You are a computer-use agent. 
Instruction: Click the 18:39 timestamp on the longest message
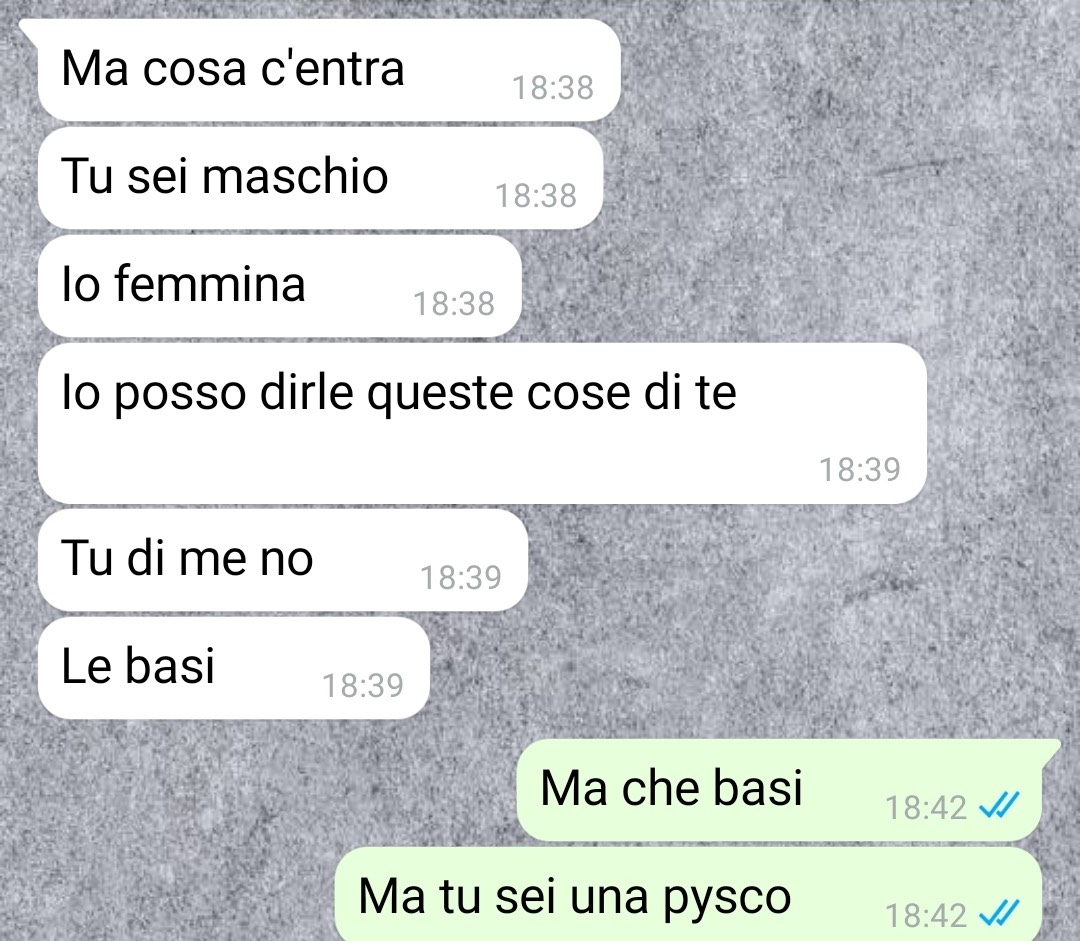click(x=860, y=470)
